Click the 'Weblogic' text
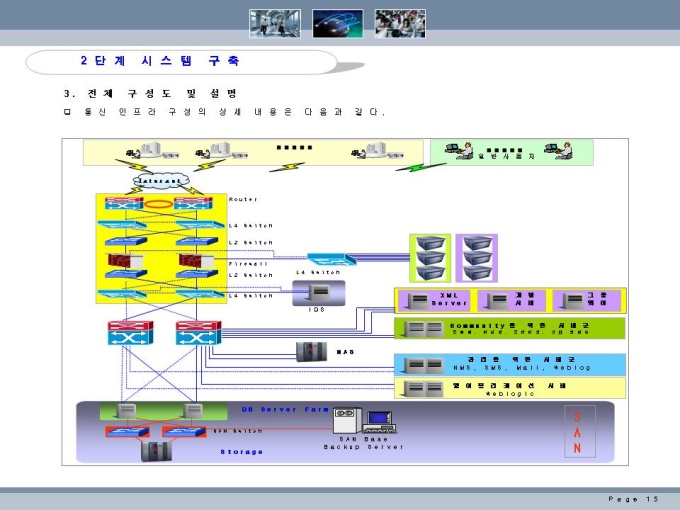This screenshot has width=680, height=510. [510, 394]
